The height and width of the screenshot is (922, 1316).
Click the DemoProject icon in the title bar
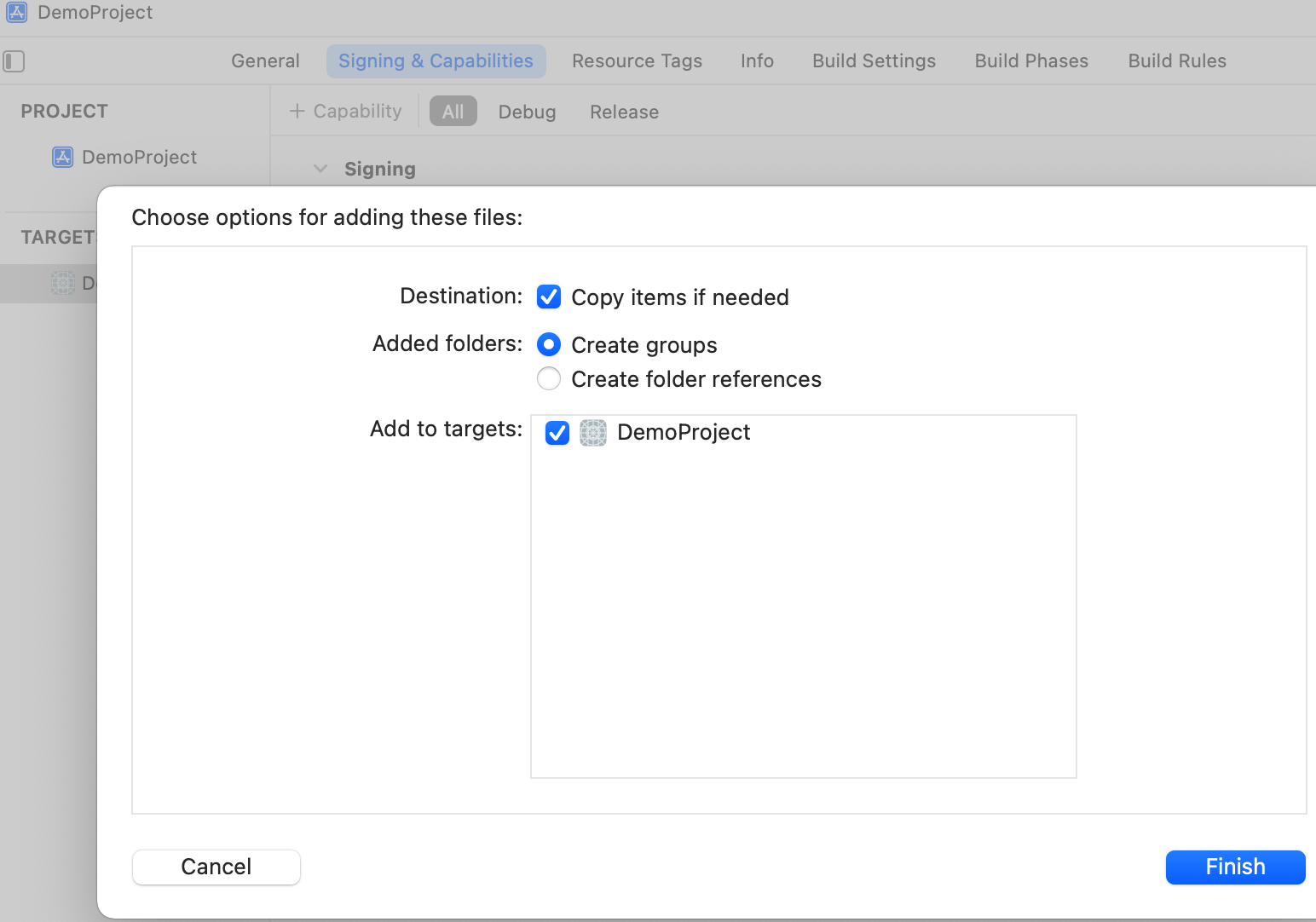click(x=16, y=12)
